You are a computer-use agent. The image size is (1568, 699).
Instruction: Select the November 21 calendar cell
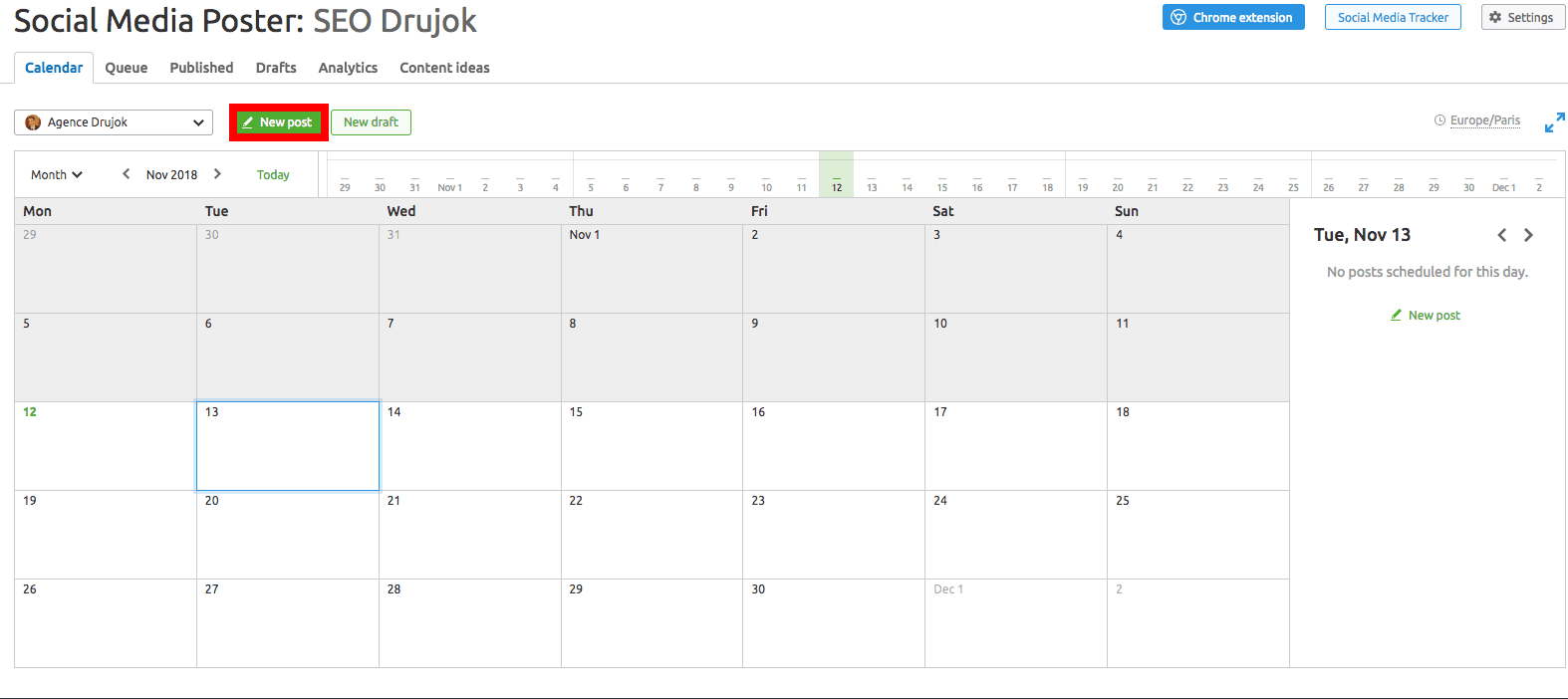470,535
